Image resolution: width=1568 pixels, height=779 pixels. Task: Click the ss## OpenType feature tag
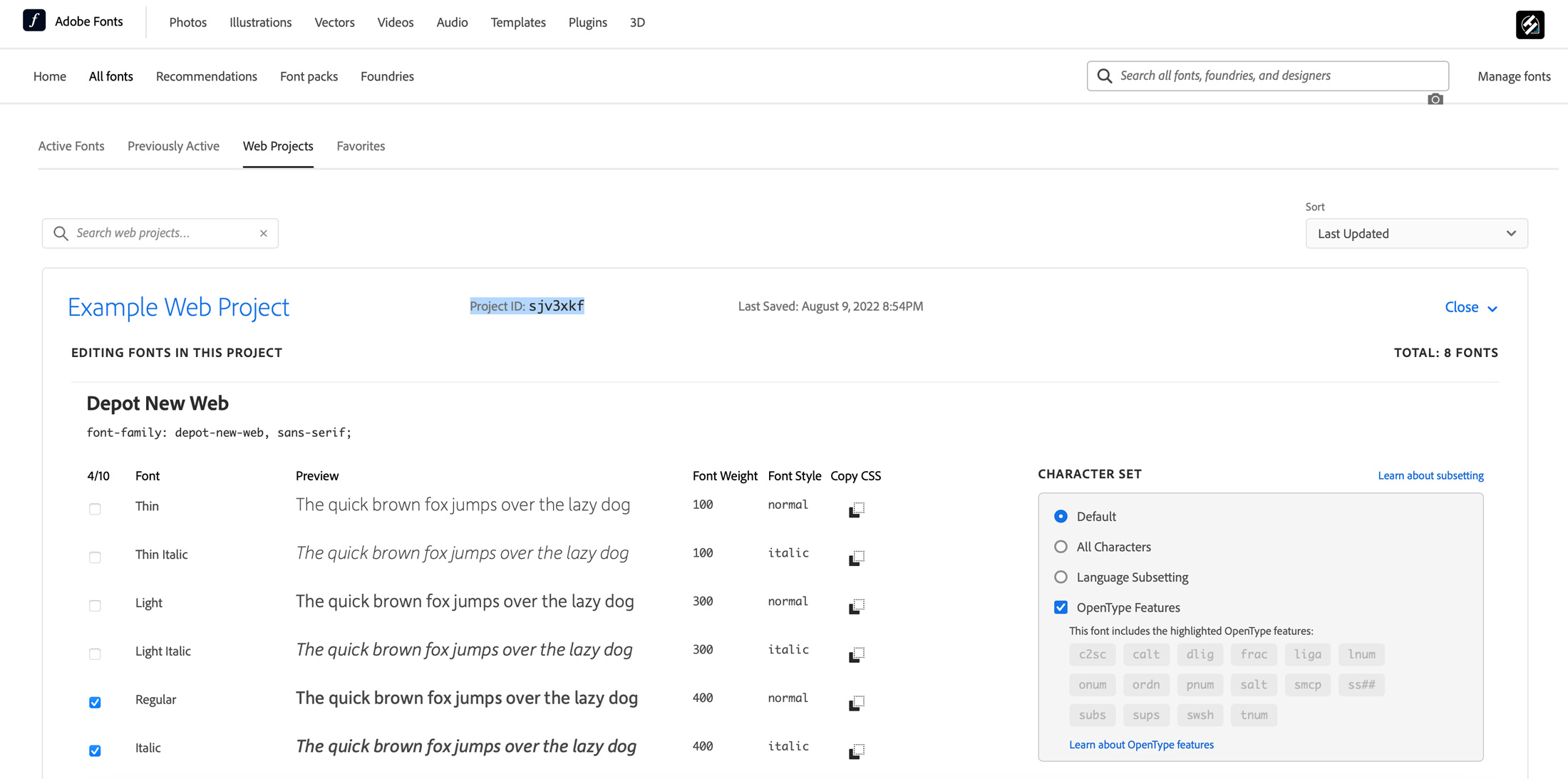1361,685
